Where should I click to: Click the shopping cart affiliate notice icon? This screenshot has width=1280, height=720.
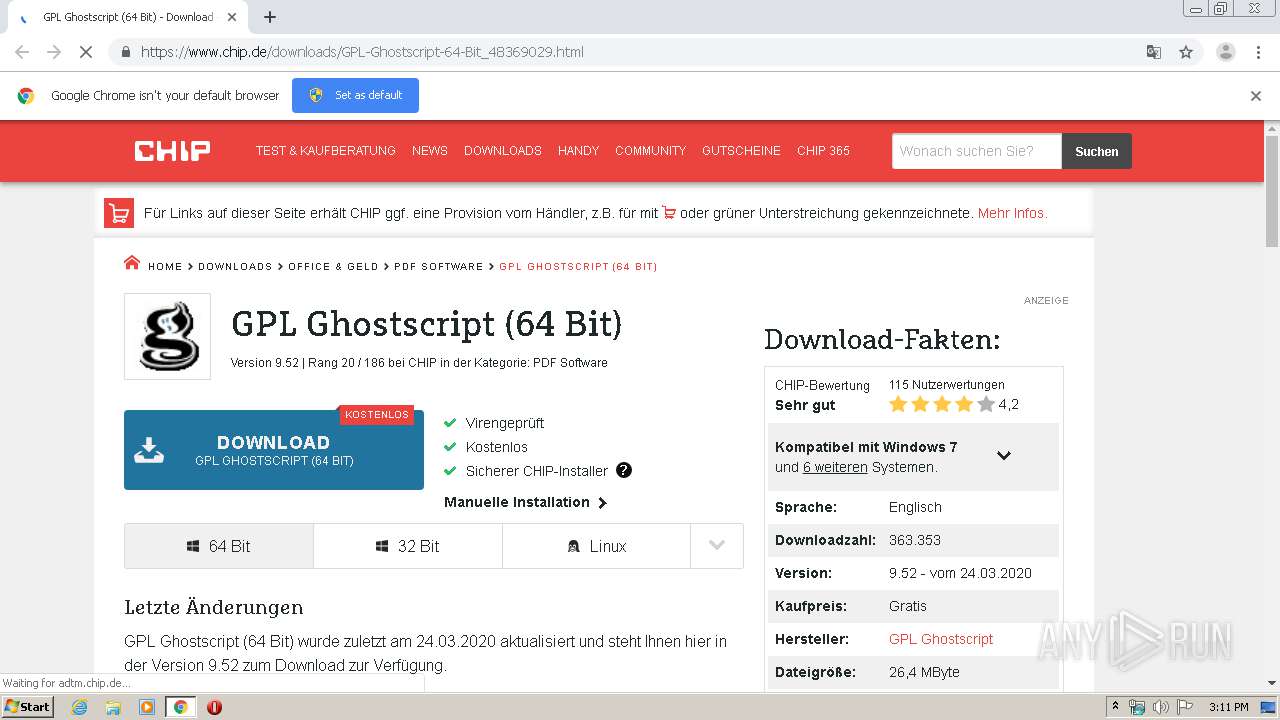click(x=119, y=213)
